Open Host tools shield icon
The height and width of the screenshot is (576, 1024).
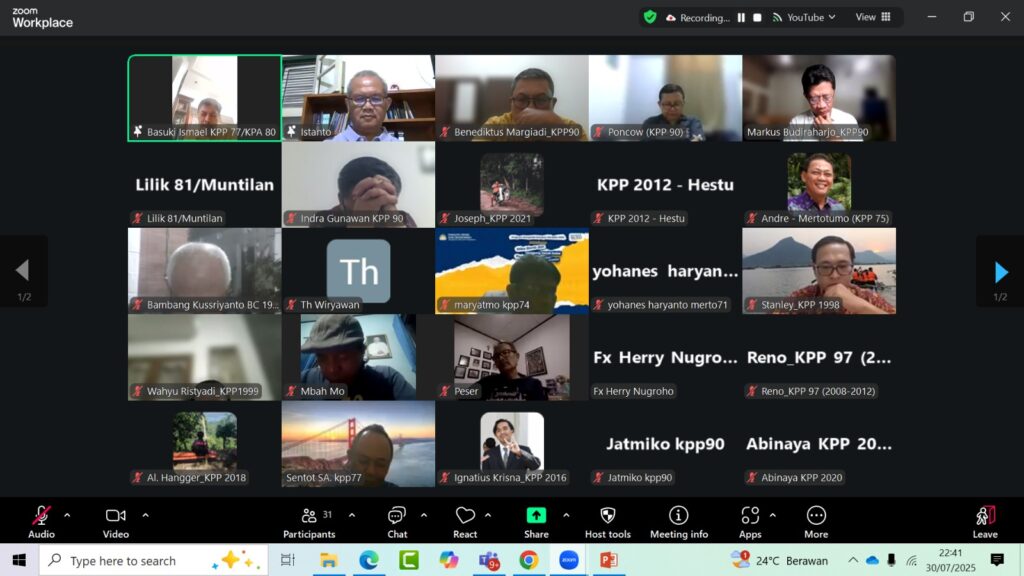(x=607, y=520)
